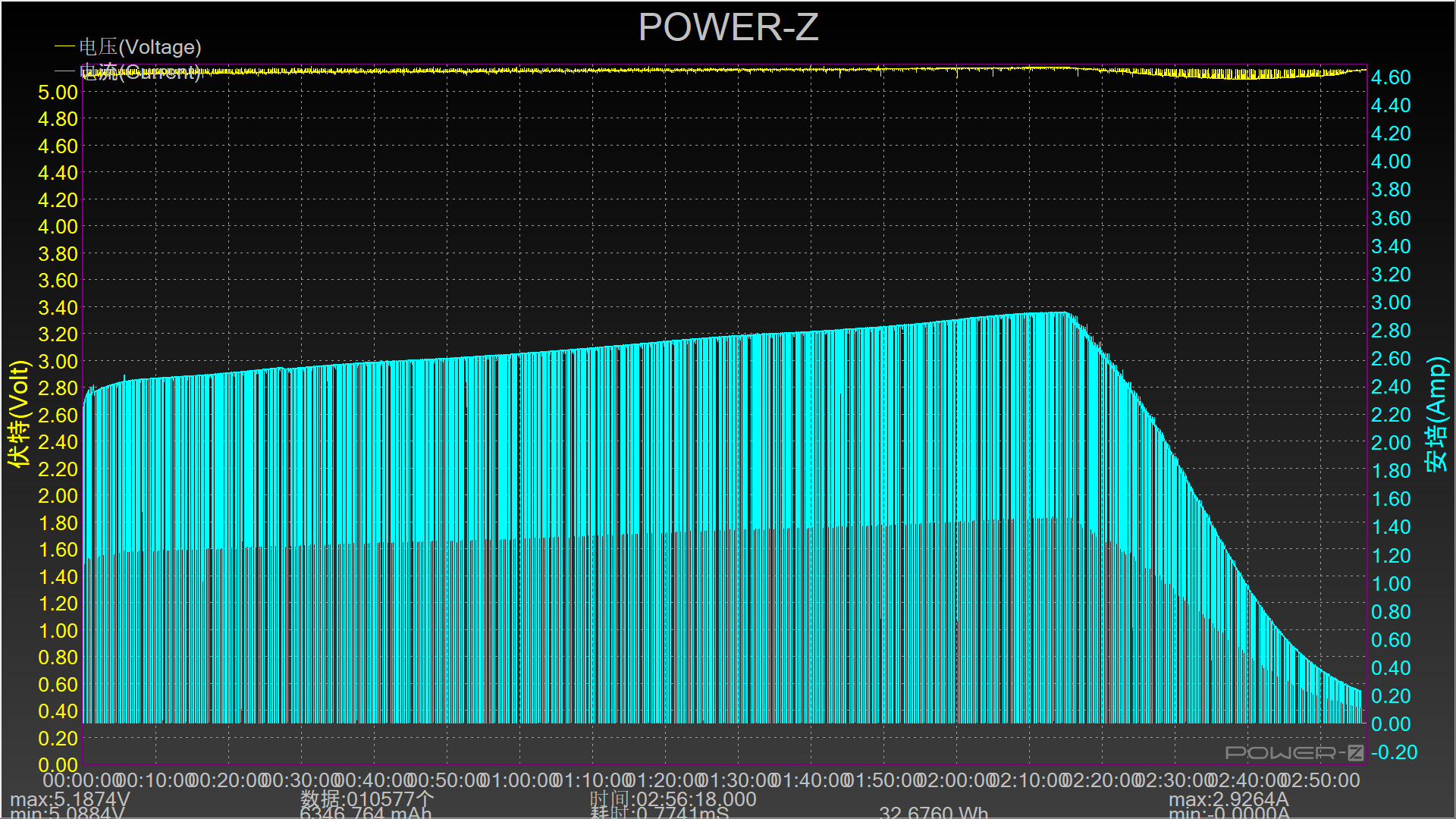This screenshot has width=1456, height=819.
Task: Click the 01:30:00 time axis label
Action: (x=739, y=780)
